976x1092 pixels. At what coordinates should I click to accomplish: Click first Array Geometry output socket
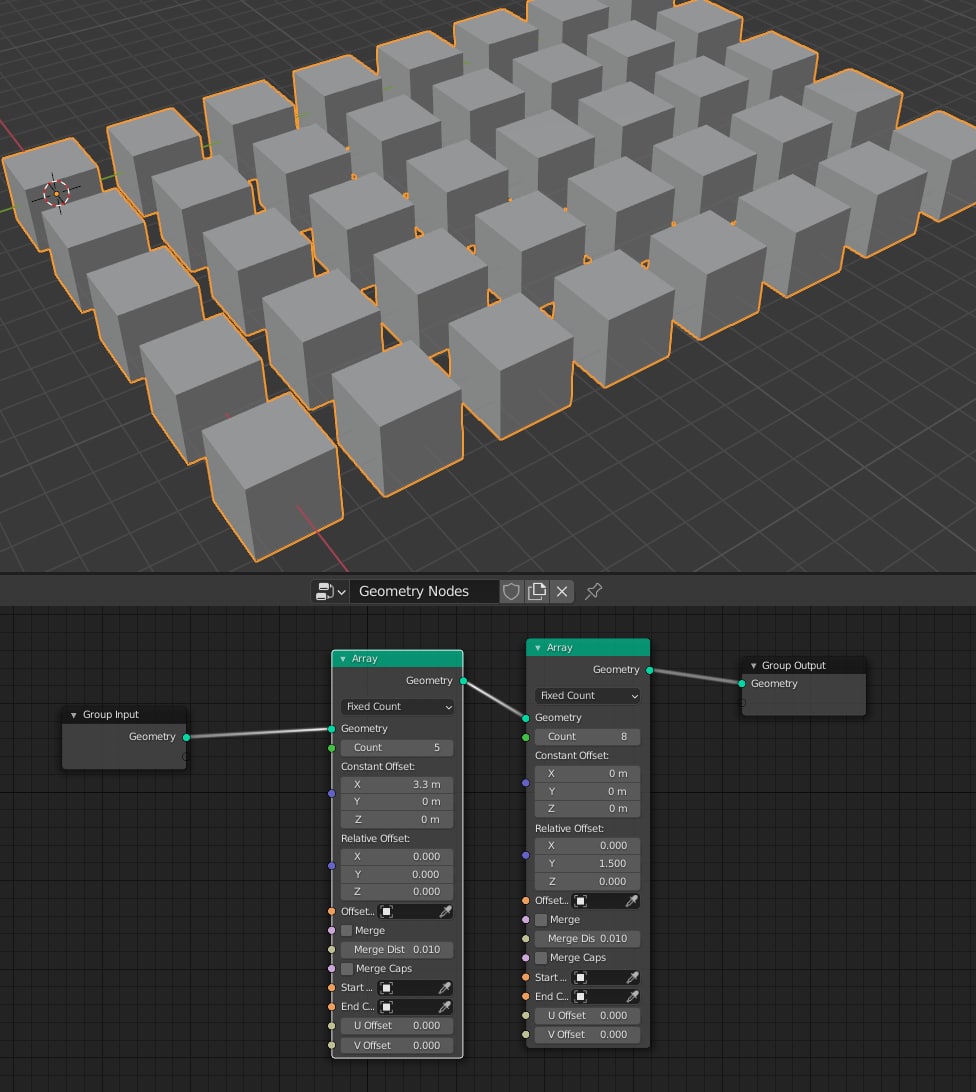463,680
